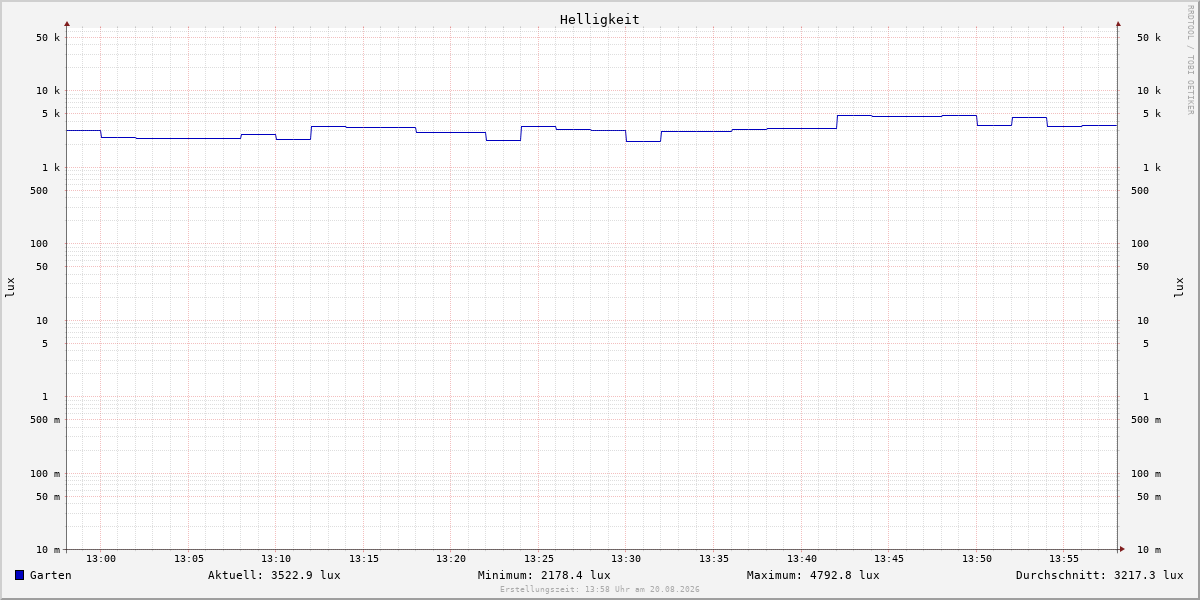This screenshot has width=1200, height=600.
Task: Click the blue Garten legend color box
Action: [x=19, y=575]
